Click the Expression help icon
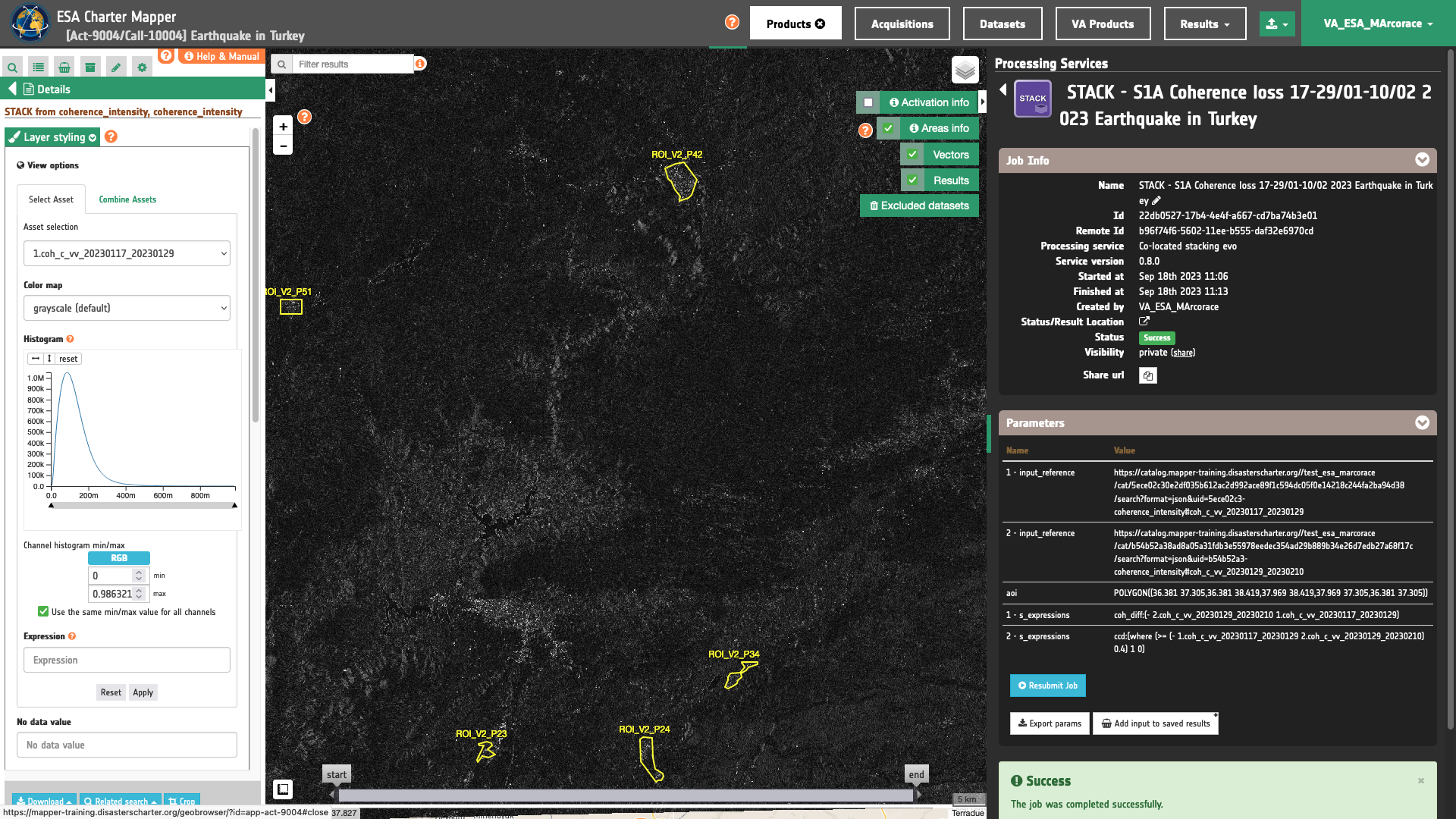This screenshot has height=819, width=1456. [72, 636]
